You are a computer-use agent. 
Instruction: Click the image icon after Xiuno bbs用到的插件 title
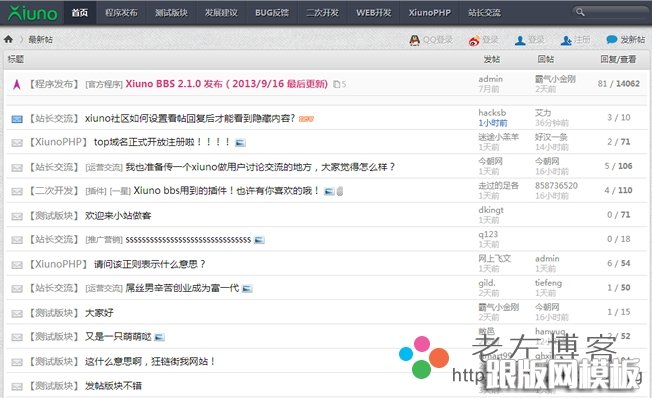pos(329,191)
